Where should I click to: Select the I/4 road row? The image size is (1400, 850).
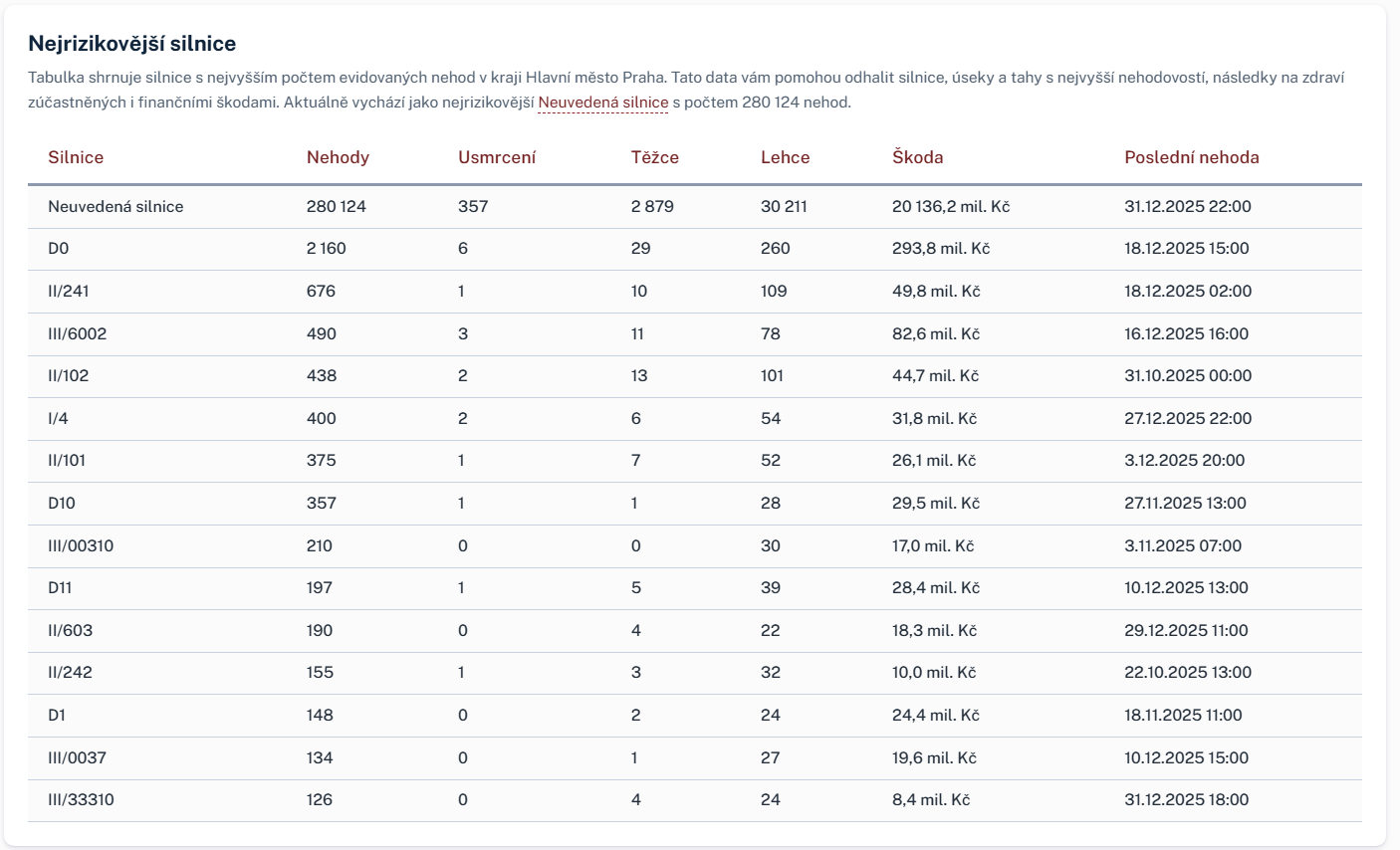tap(695, 418)
